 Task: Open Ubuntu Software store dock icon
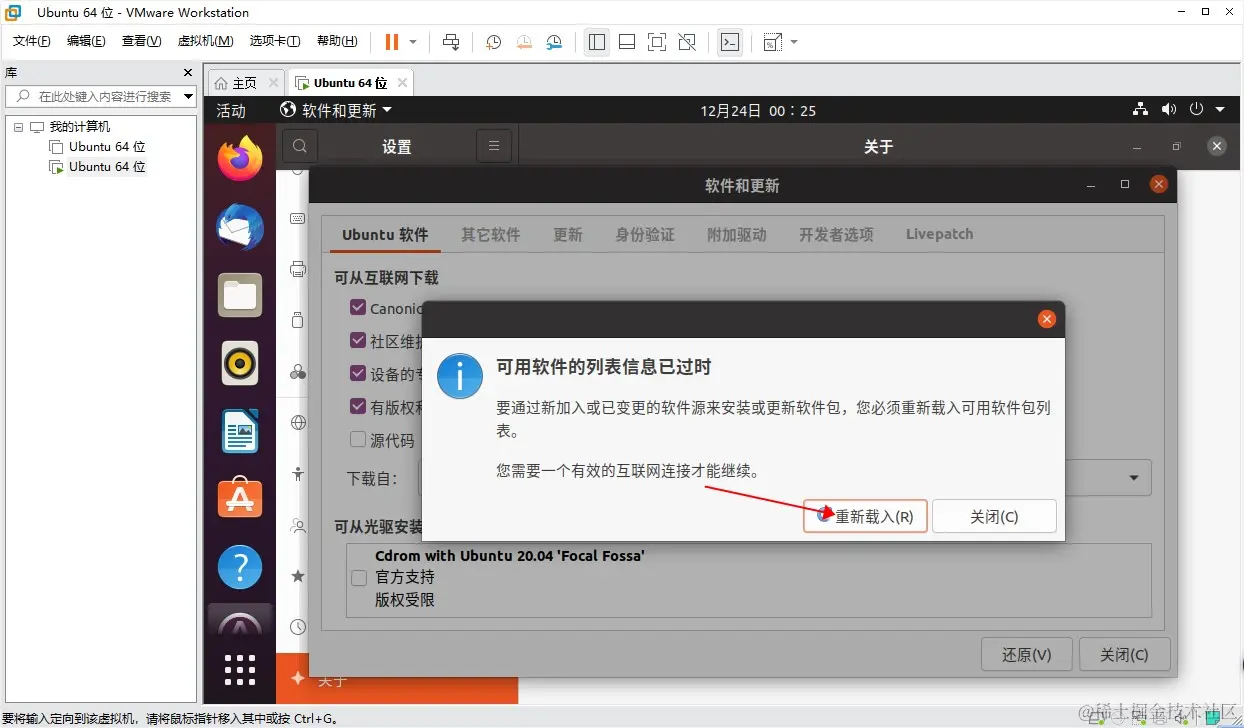240,499
